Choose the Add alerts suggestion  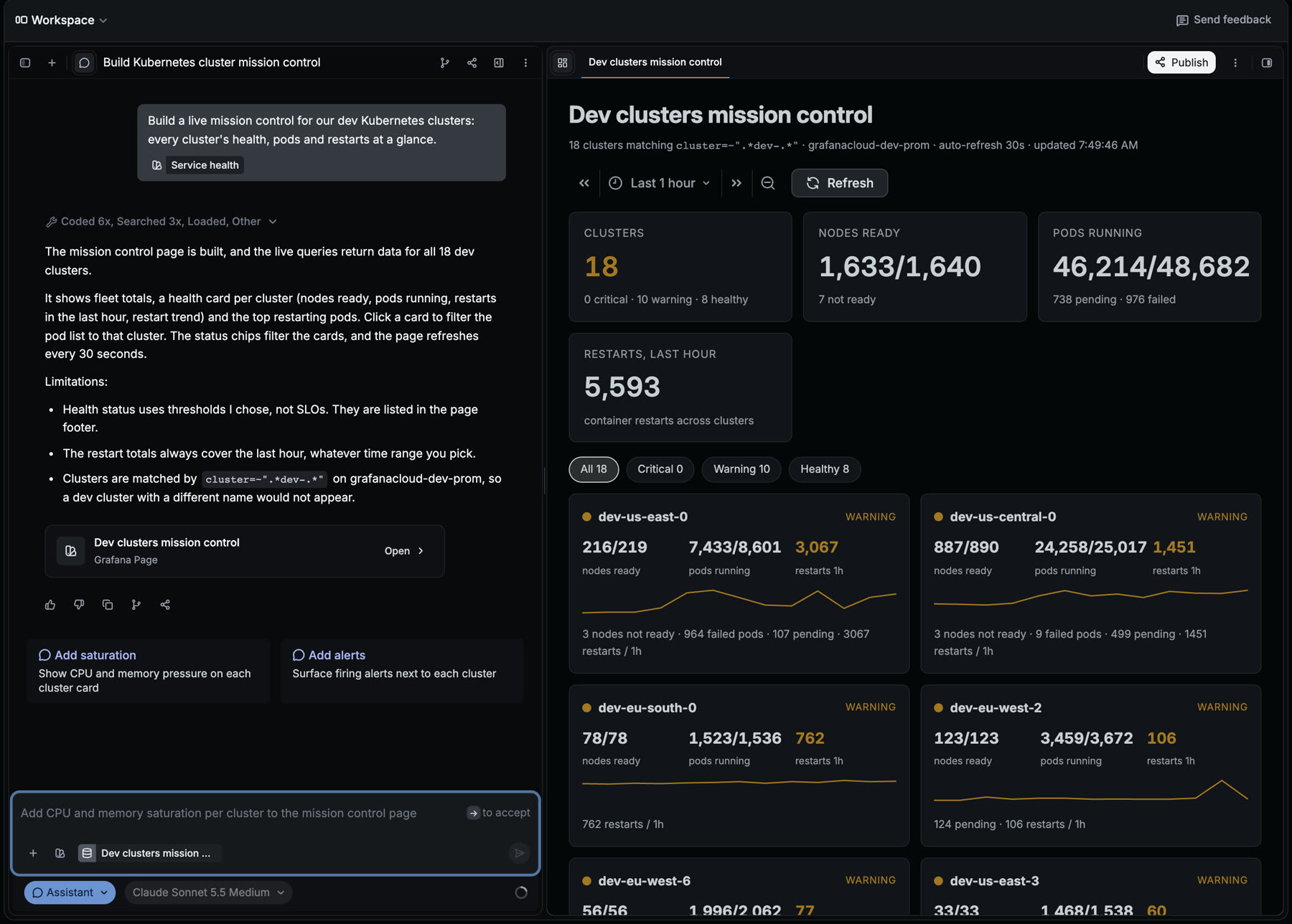(402, 671)
